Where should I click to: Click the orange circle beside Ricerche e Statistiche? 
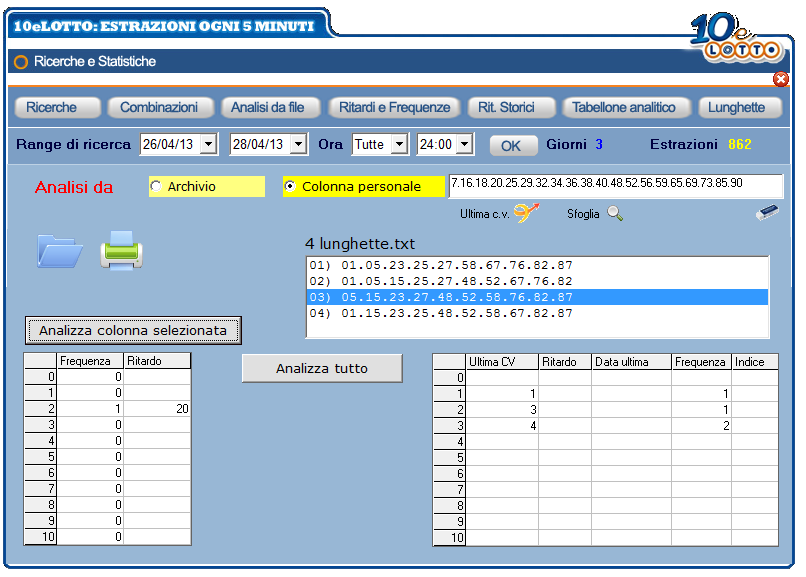(21, 62)
